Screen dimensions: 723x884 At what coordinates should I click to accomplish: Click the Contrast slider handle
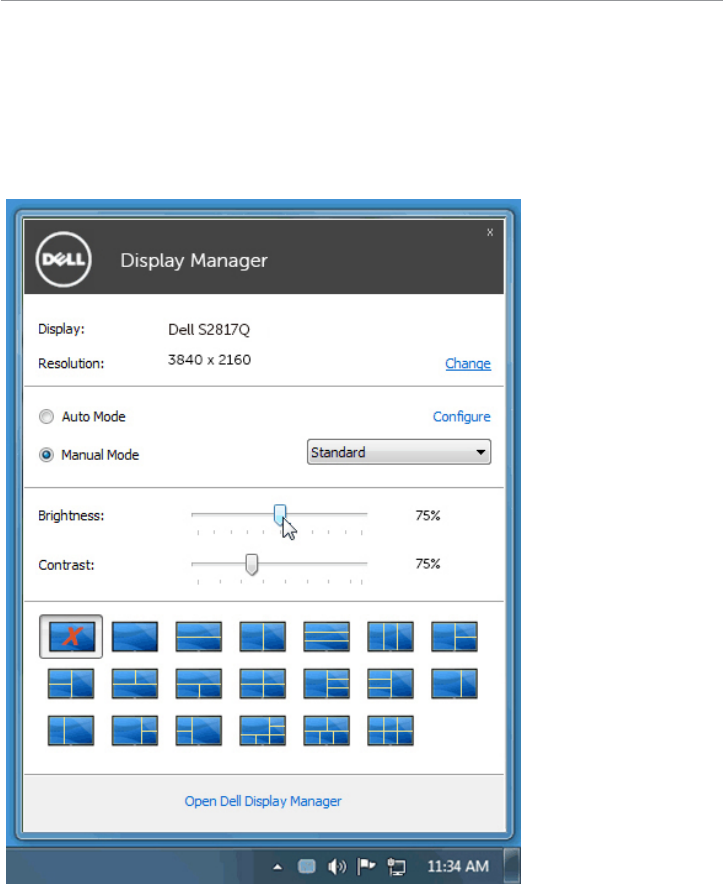coord(252,564)
